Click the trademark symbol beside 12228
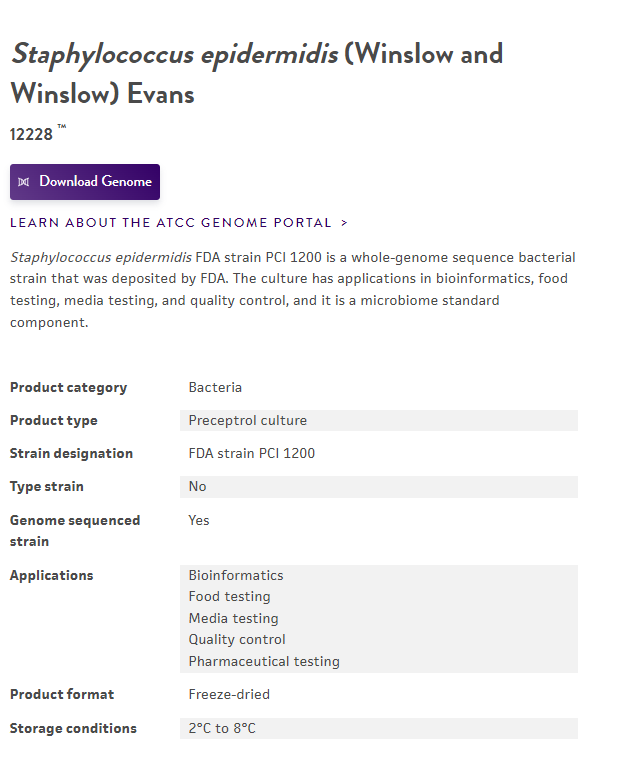This screenshot has width=619, height=771. click(62, 127)
